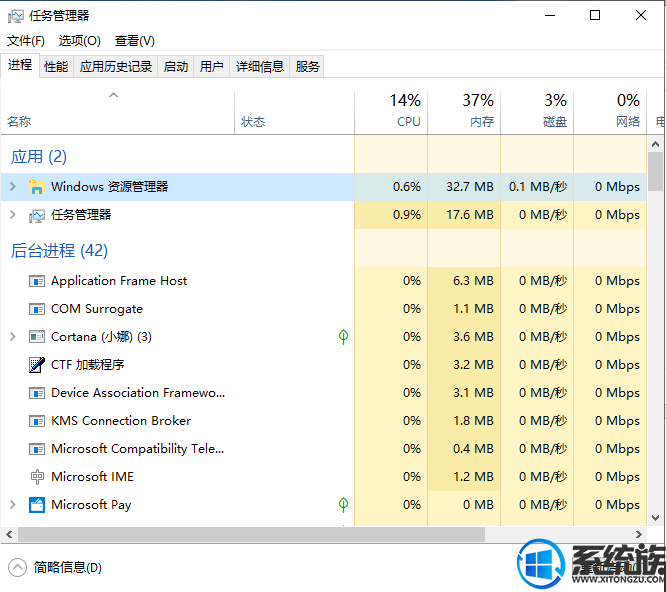Select the Application Frame Host row name

tap(119, 281)
